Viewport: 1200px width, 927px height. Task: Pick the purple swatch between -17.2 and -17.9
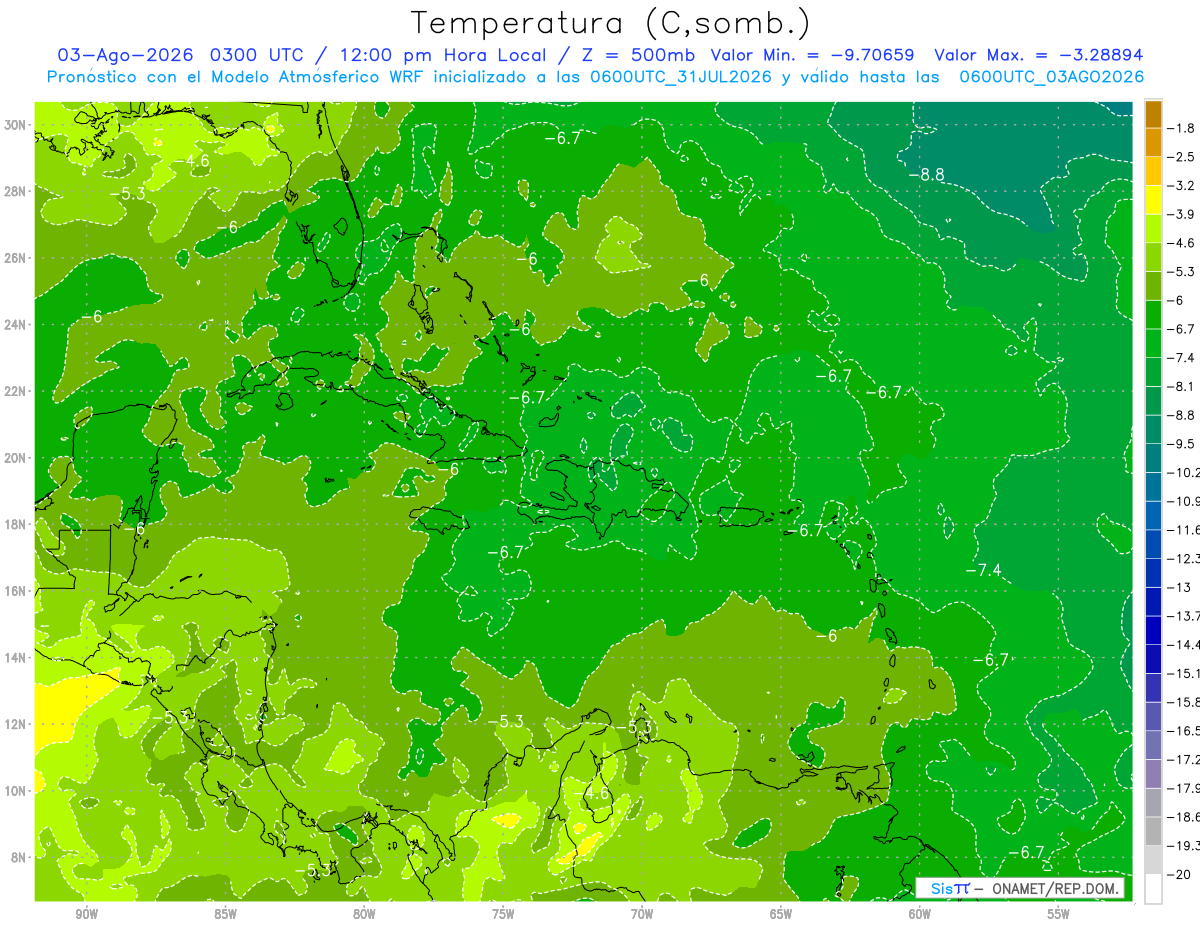1153,774
